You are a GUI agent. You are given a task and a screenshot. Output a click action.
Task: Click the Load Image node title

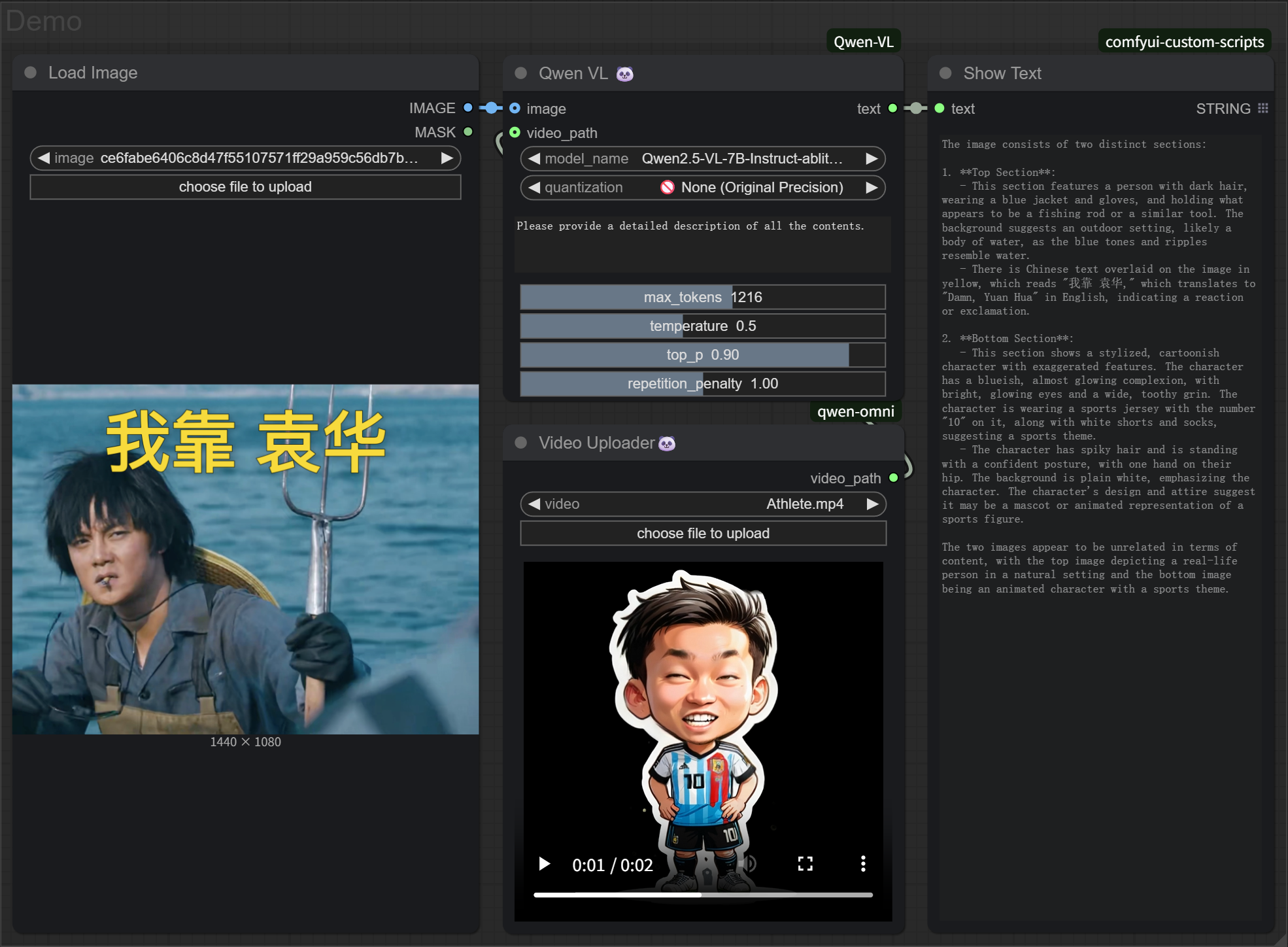[x=93, y=73]
